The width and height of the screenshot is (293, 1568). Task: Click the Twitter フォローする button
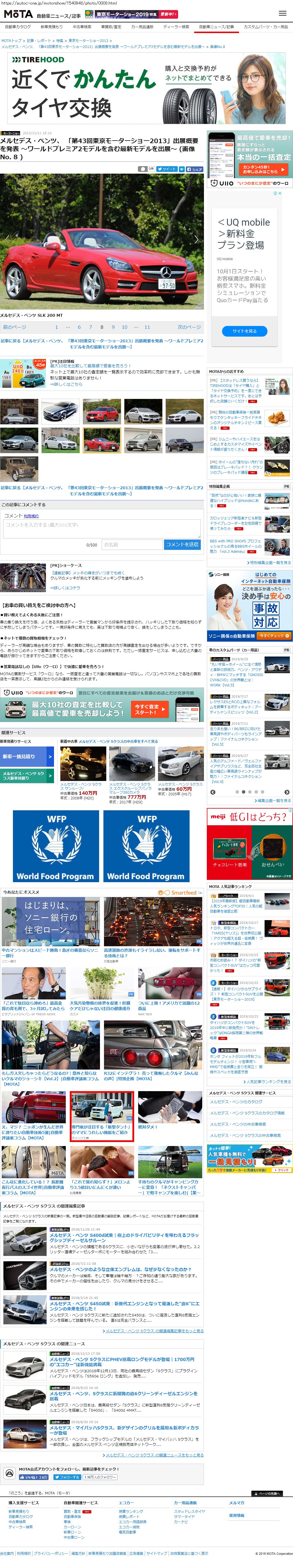(67, 1477)
